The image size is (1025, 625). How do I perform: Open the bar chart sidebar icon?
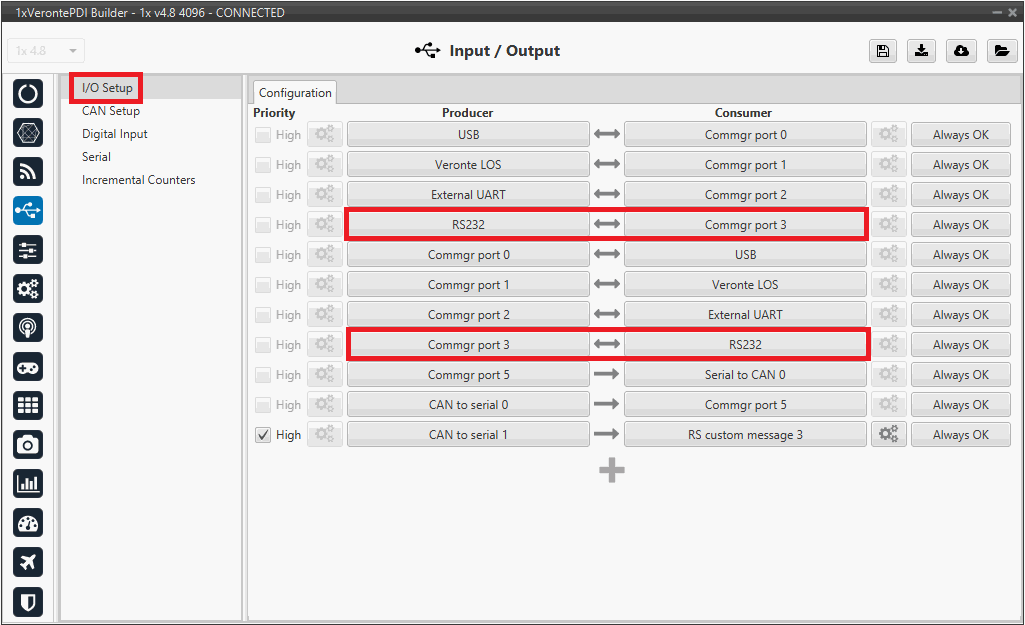tap(28, 484)
